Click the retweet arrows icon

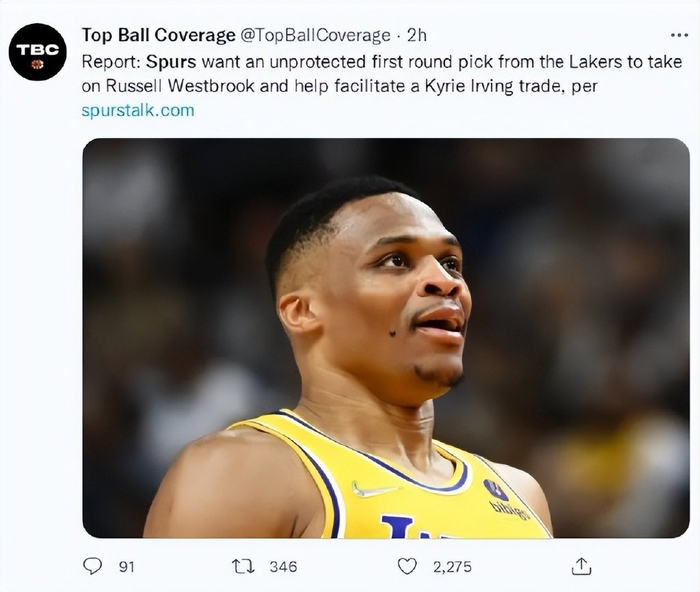pyautogui.click(x=242, y=566)
